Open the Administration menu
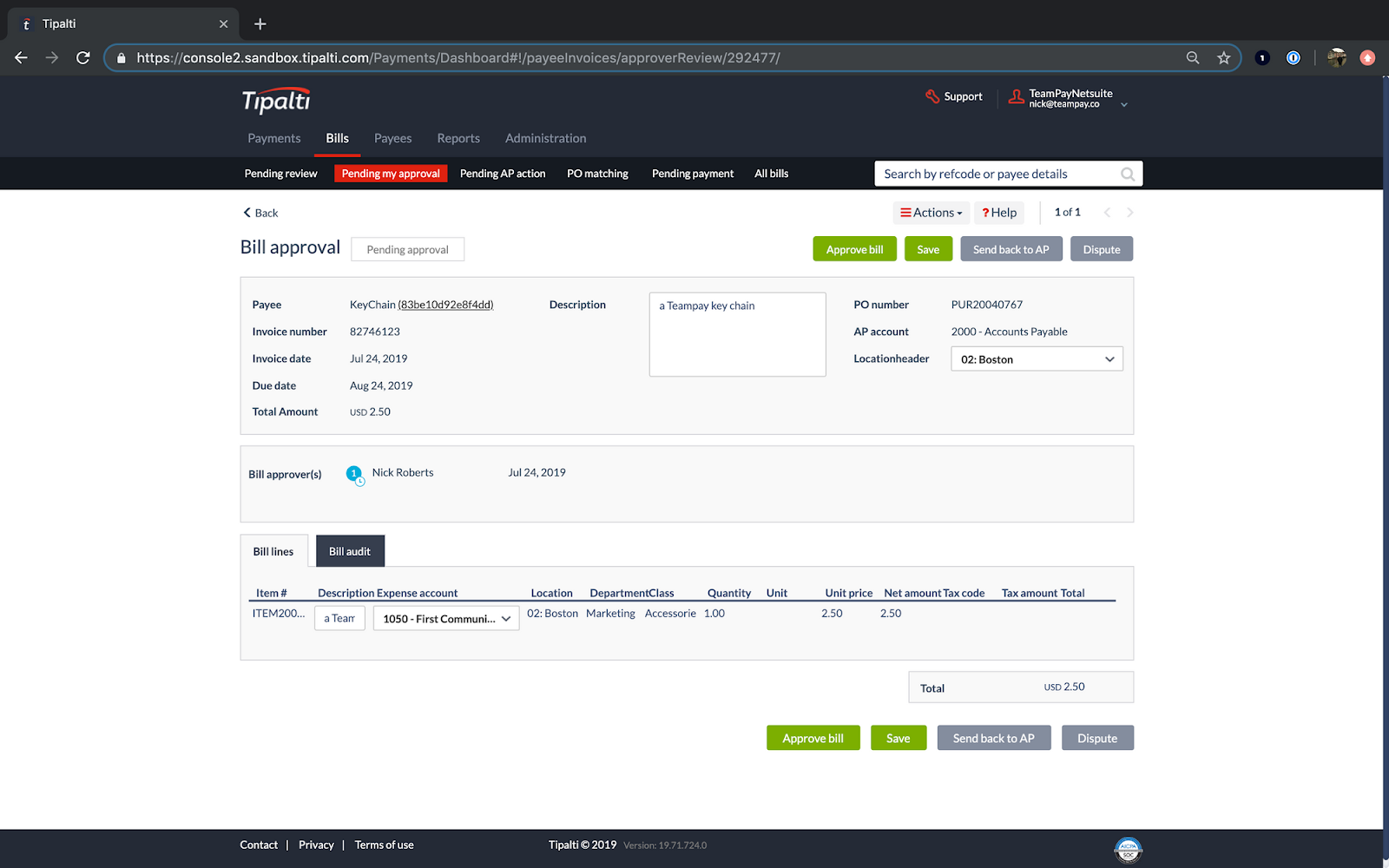The image size is (1389, 868). 546,138
